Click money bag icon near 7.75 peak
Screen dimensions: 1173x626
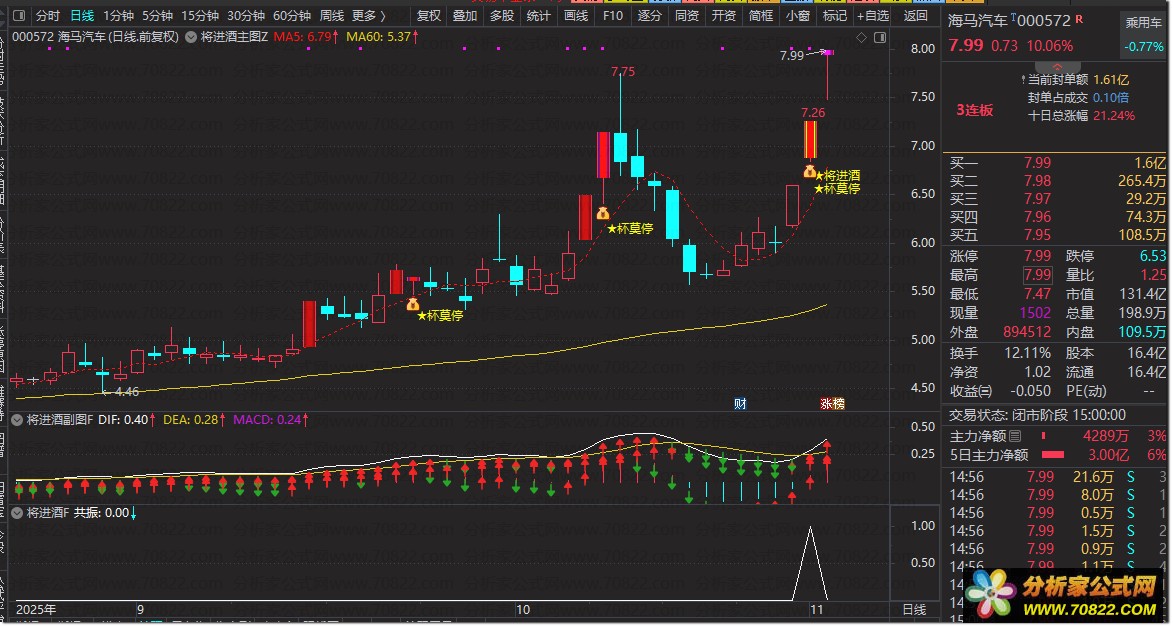[x=603, y=213]
